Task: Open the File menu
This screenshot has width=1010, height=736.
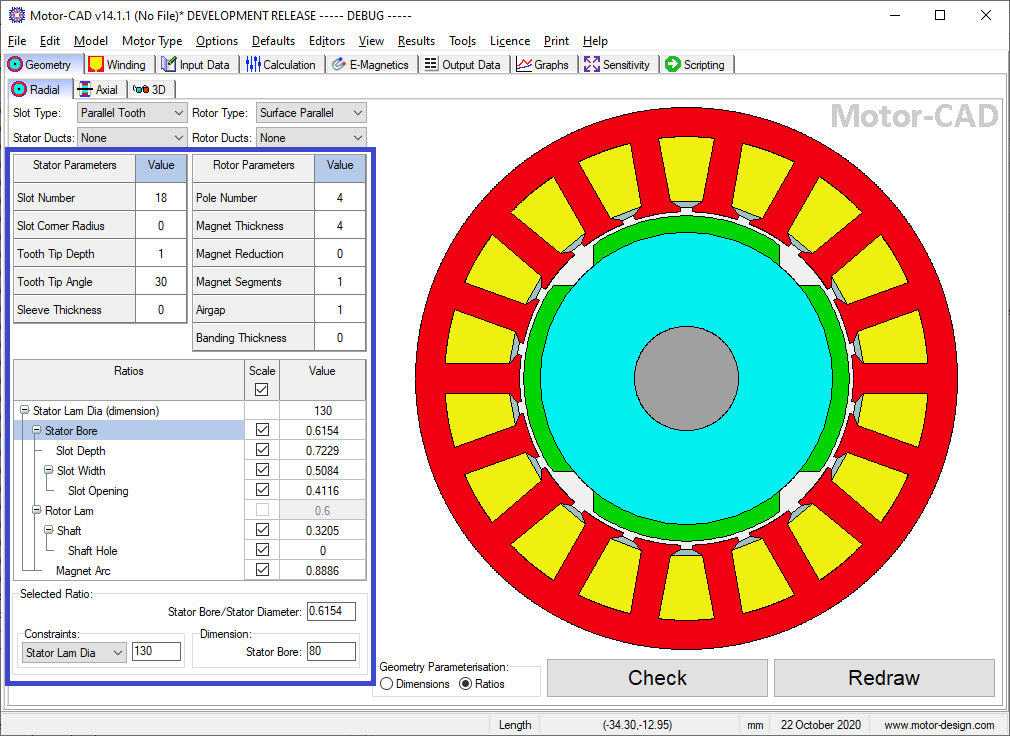Action: tap(17, 41)
